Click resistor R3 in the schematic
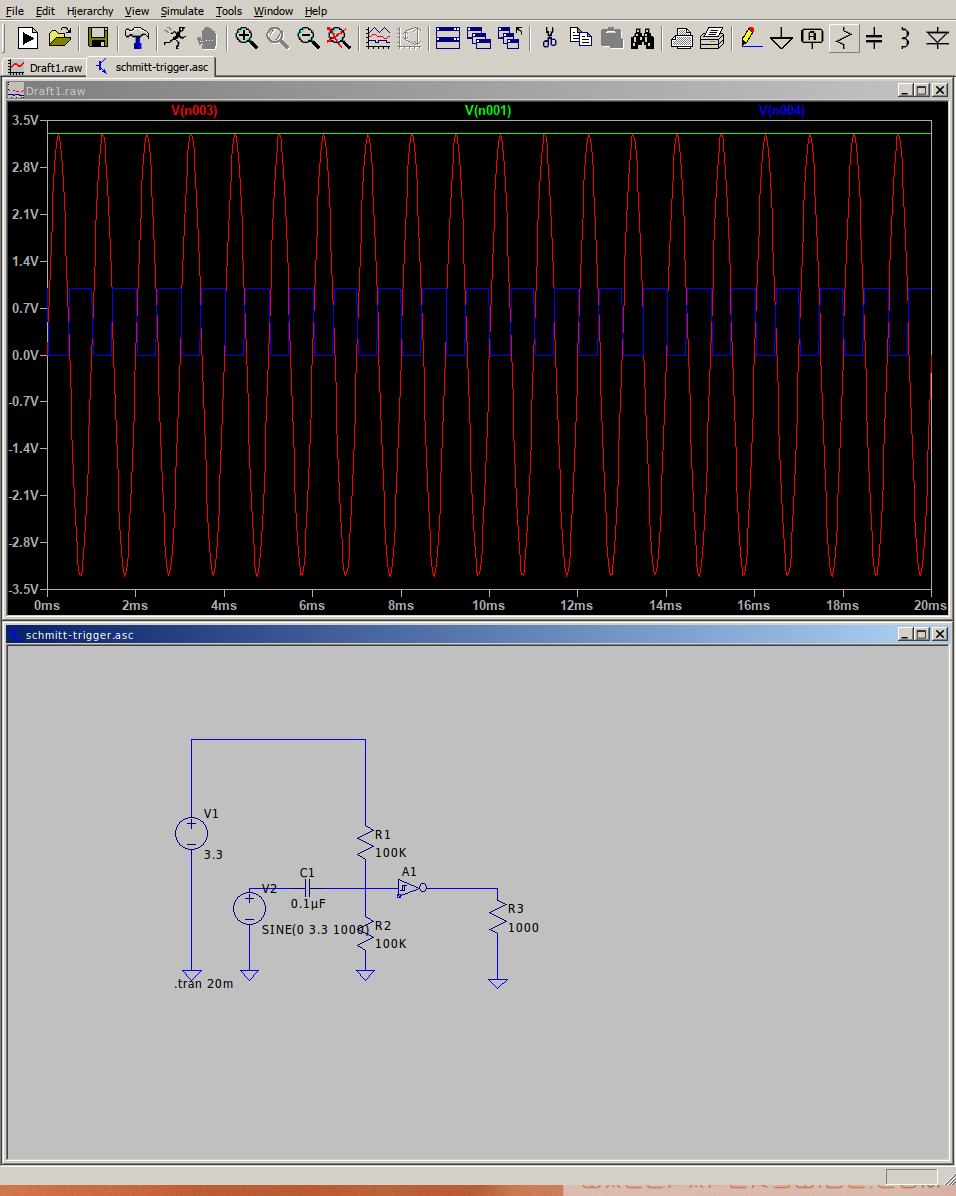 pyautogui.click(x=497, y=918)
